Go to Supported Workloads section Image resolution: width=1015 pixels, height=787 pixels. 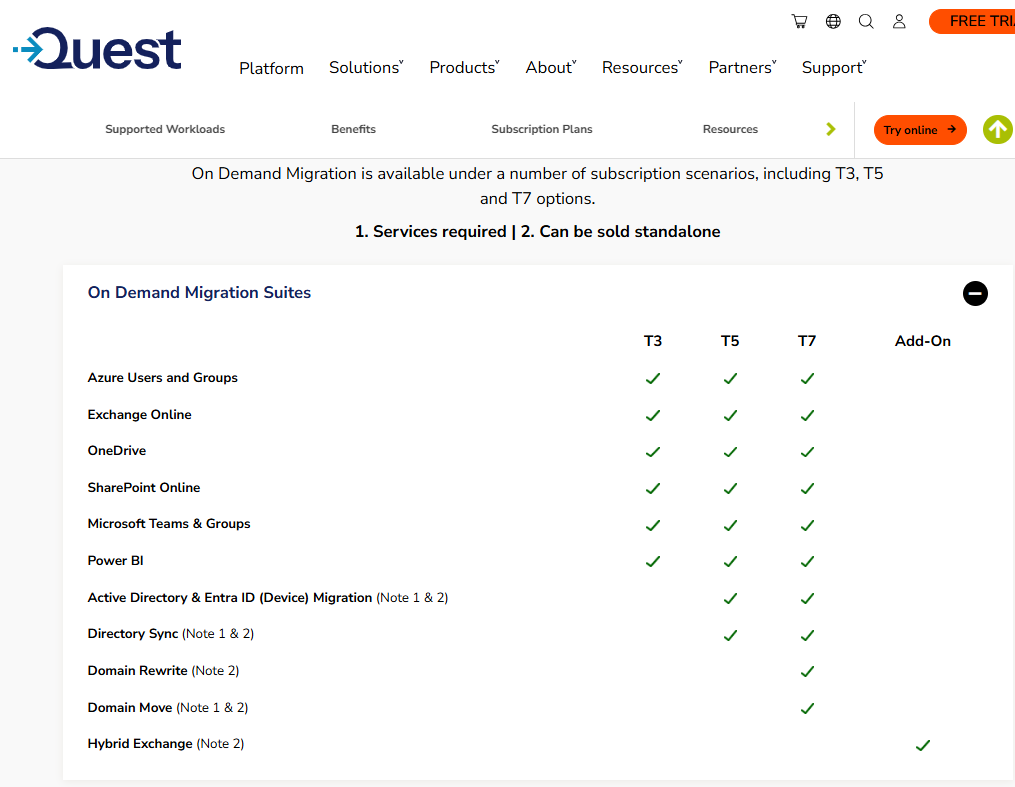[x=164, y=129]
